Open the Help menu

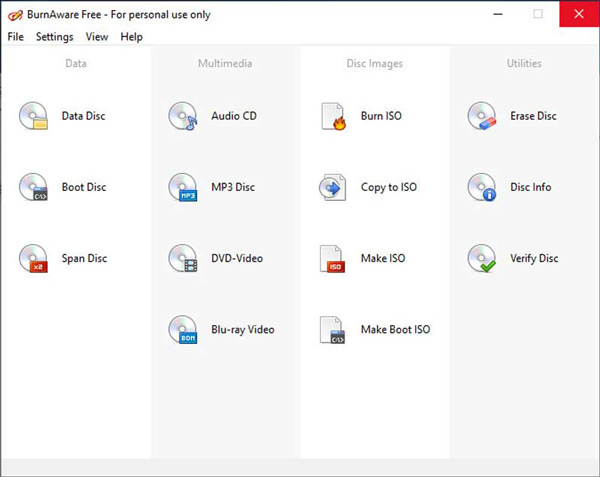click(132, 37)
